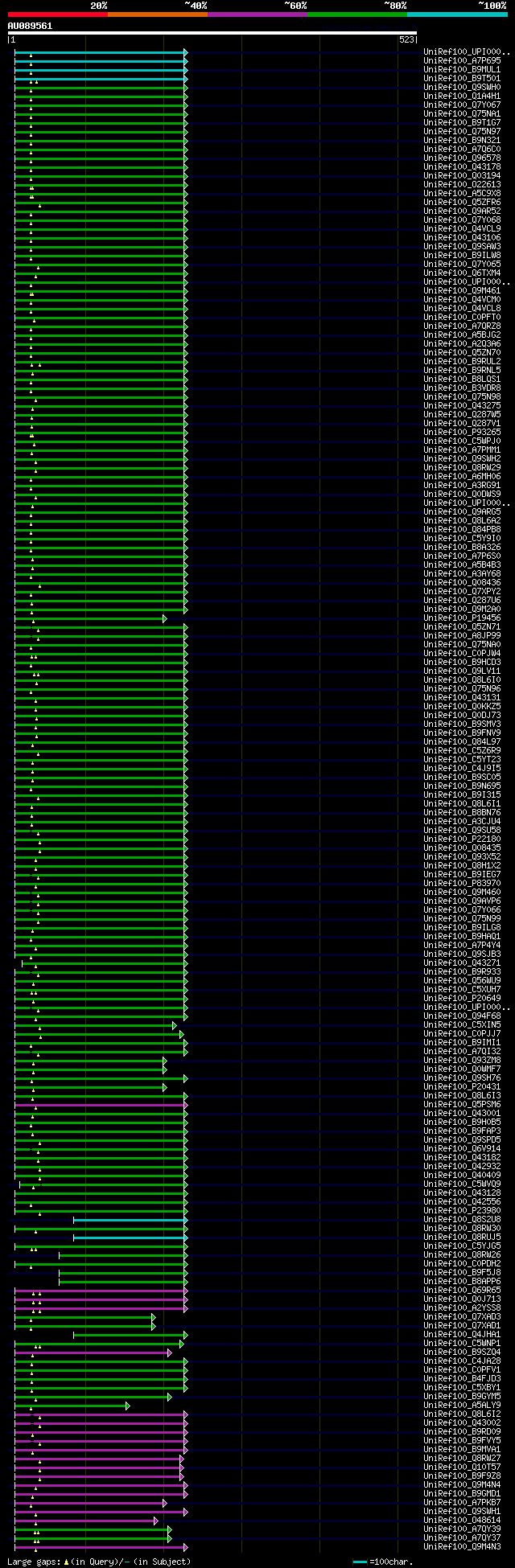Screen dimensions: 515x1568
Task: Select hit UniRef100_B9N321
Action: coord(462,140)
